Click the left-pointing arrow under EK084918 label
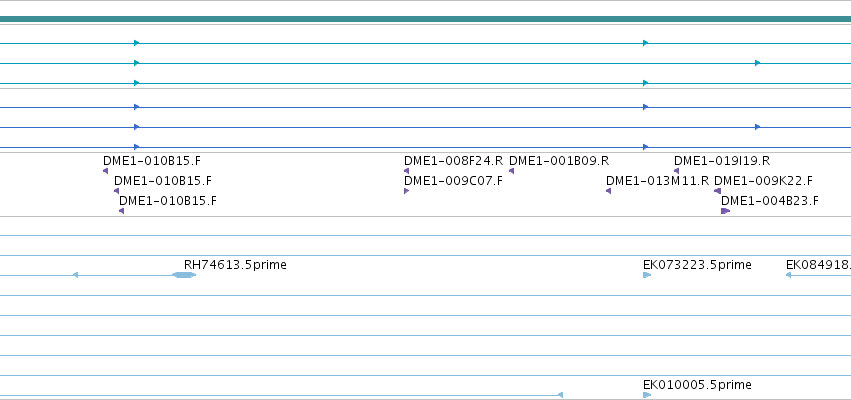851x400 pixels. click(x=789, y=275)
